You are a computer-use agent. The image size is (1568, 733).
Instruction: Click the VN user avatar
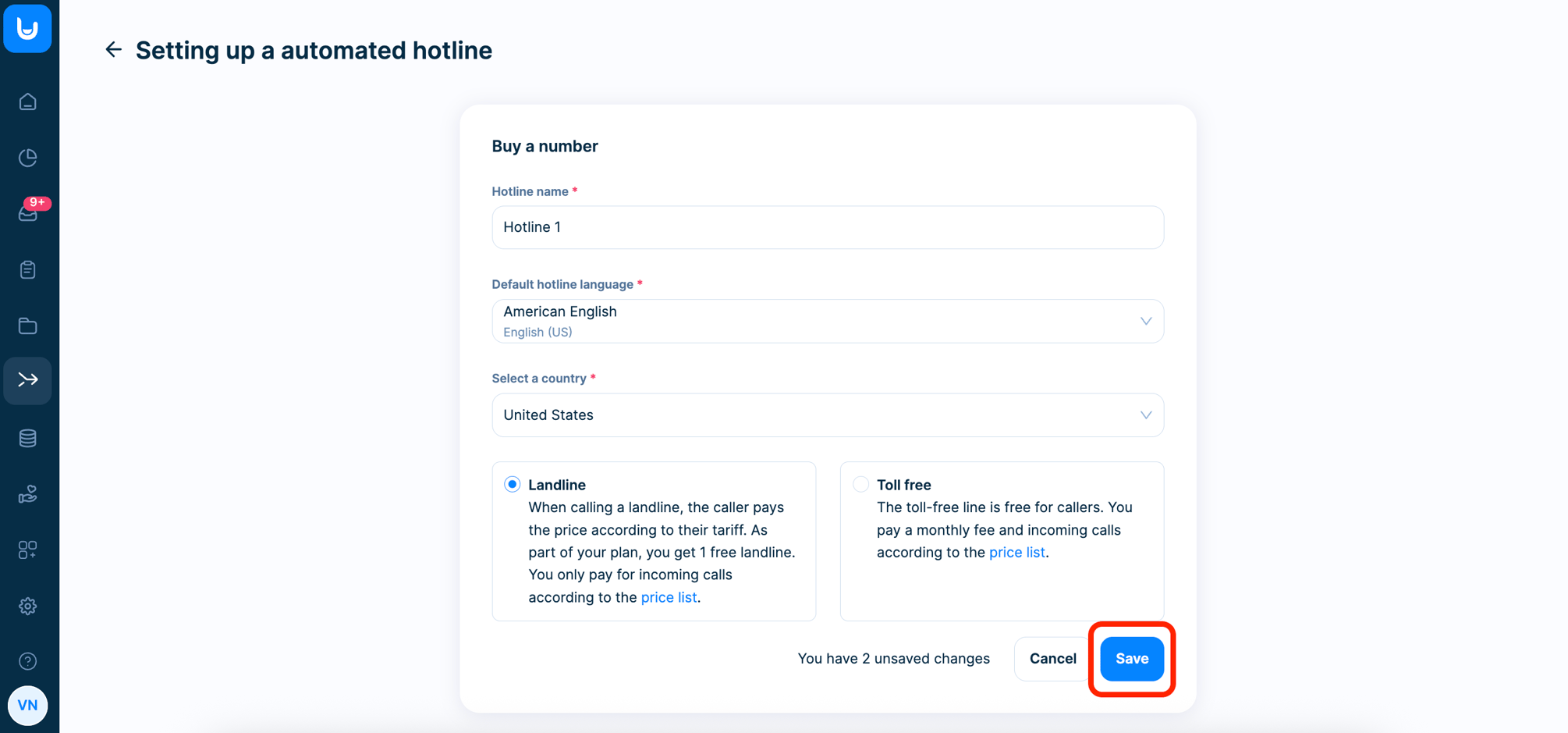pyautogui.click(x=27, y=705)
